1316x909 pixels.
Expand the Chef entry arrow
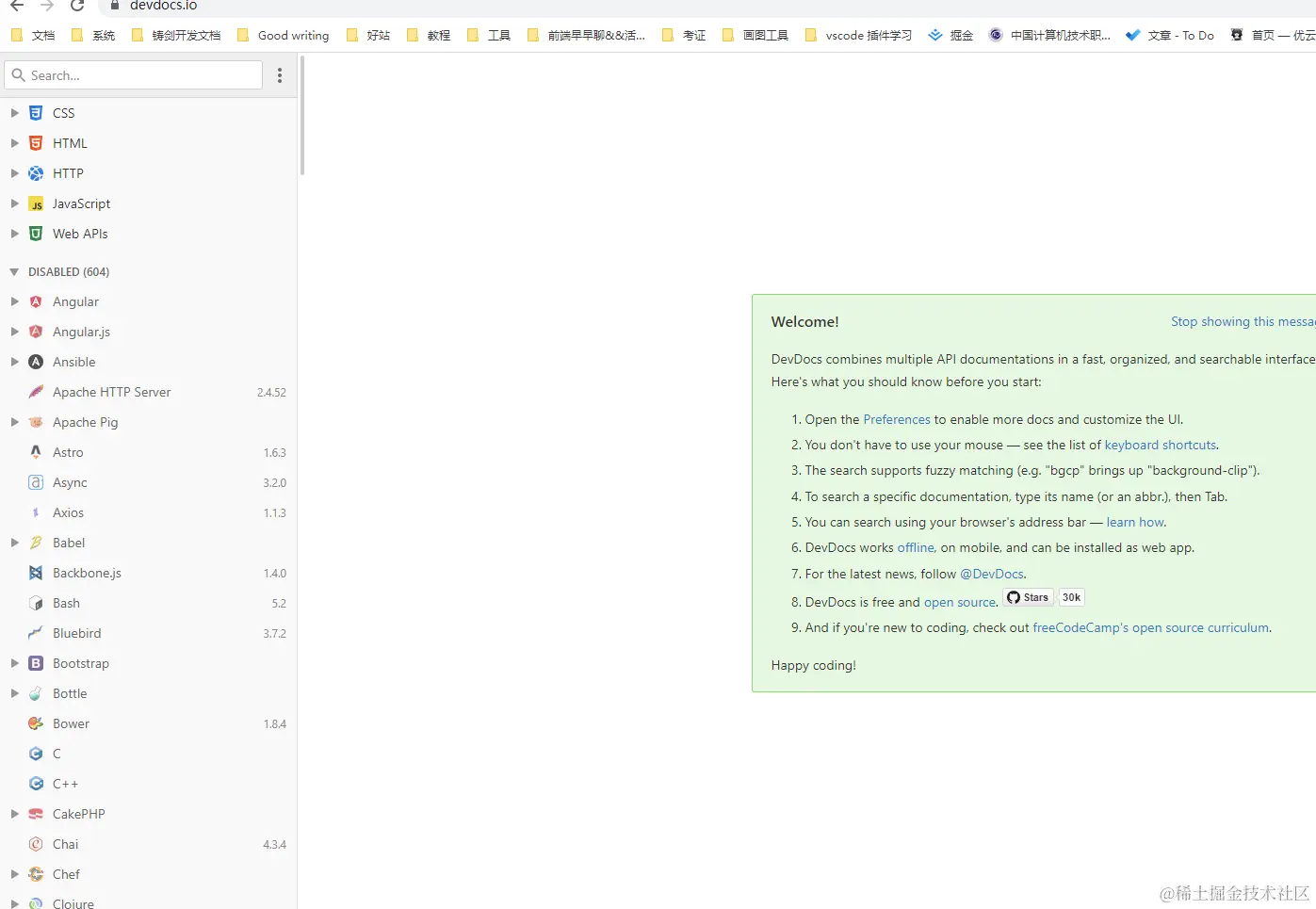[x=14, y=874]
